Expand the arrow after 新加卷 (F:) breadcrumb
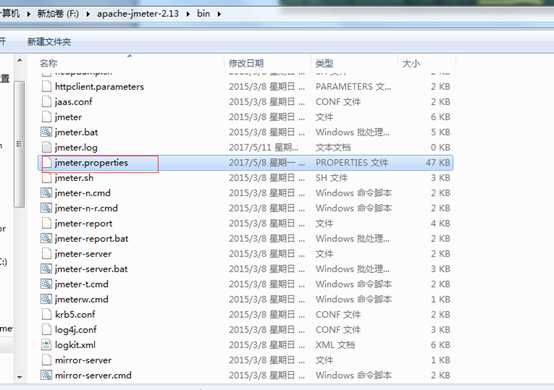The height and width of the screenshot is (390, 554). (x=88, y=14)
